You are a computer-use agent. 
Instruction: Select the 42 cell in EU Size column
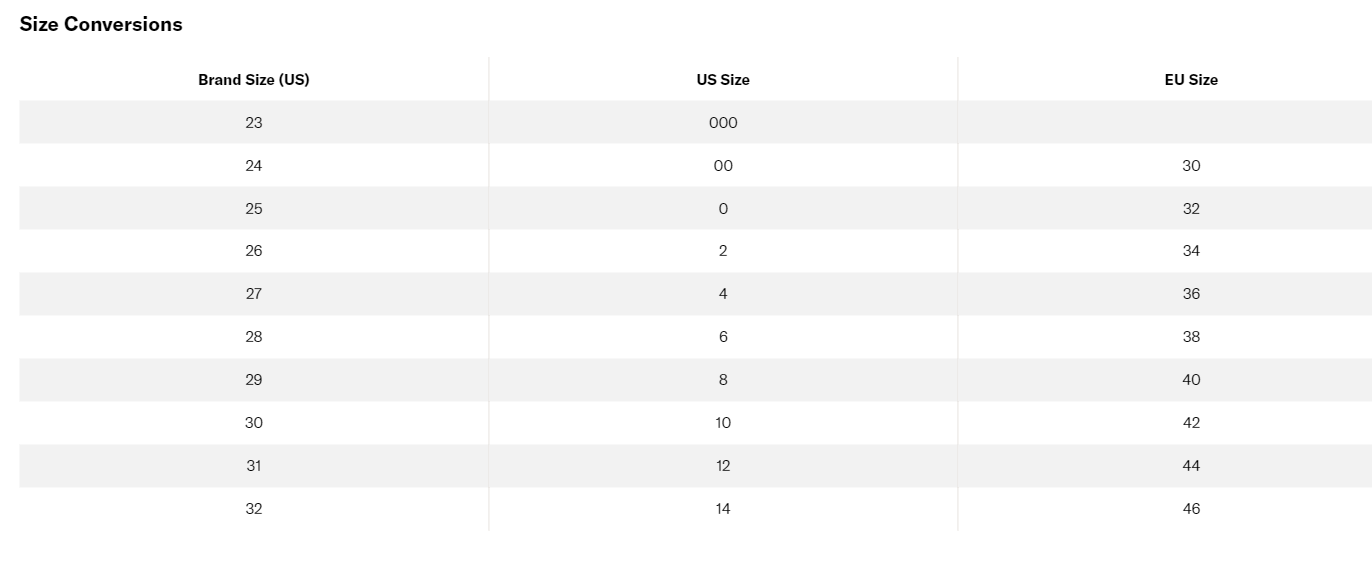[x=1191, y=423]
